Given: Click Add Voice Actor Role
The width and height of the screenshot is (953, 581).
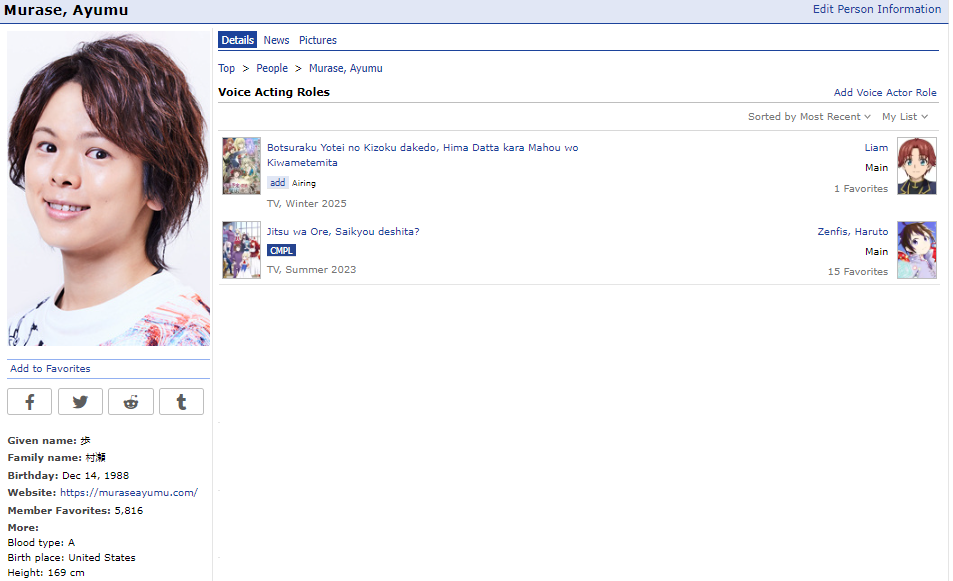Looking at the screenshot, I should (x=884, y=92).
